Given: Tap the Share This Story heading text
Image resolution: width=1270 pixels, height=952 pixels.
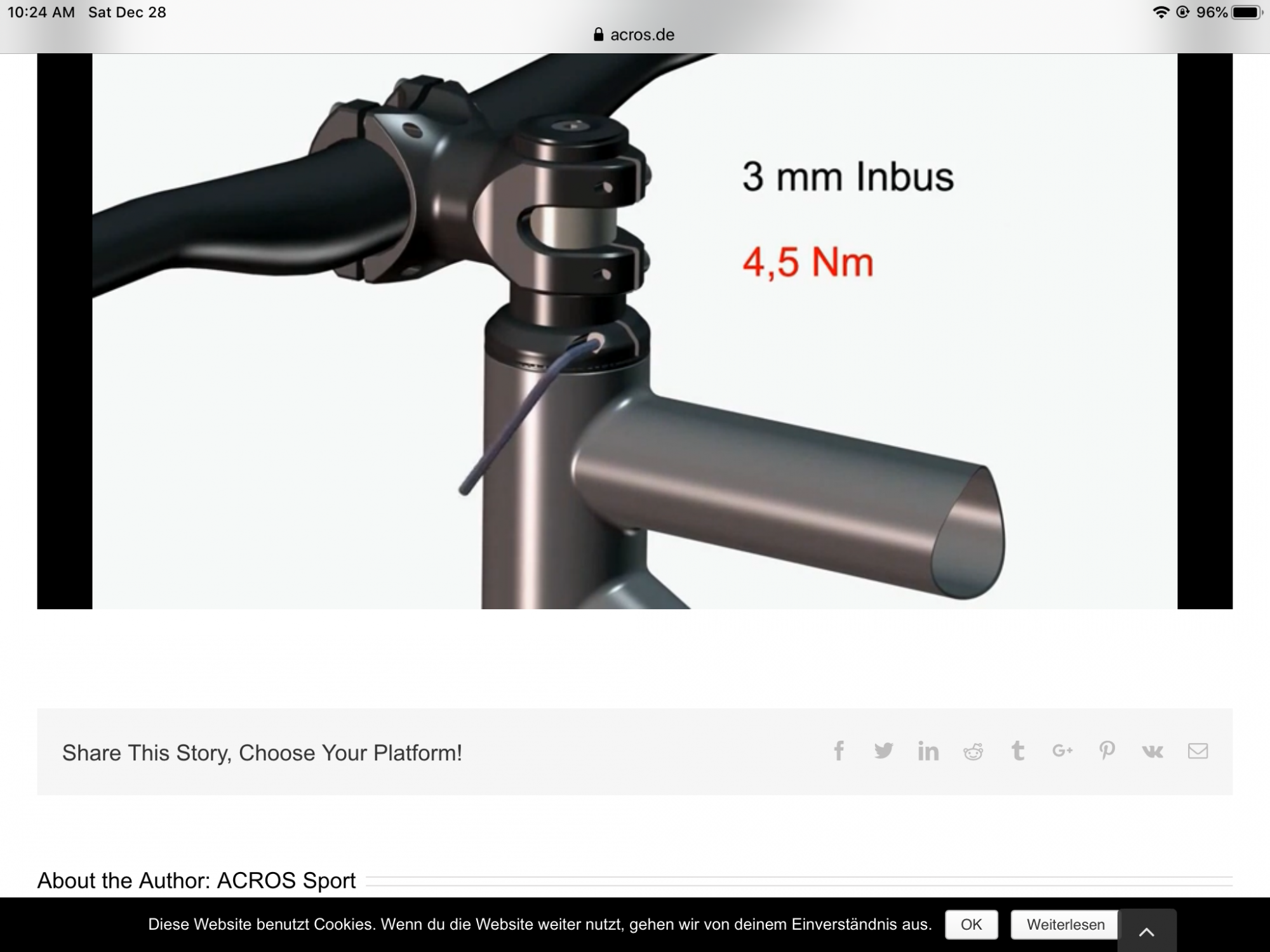Looking at the screenshot, I should click(x=262, y=753).
